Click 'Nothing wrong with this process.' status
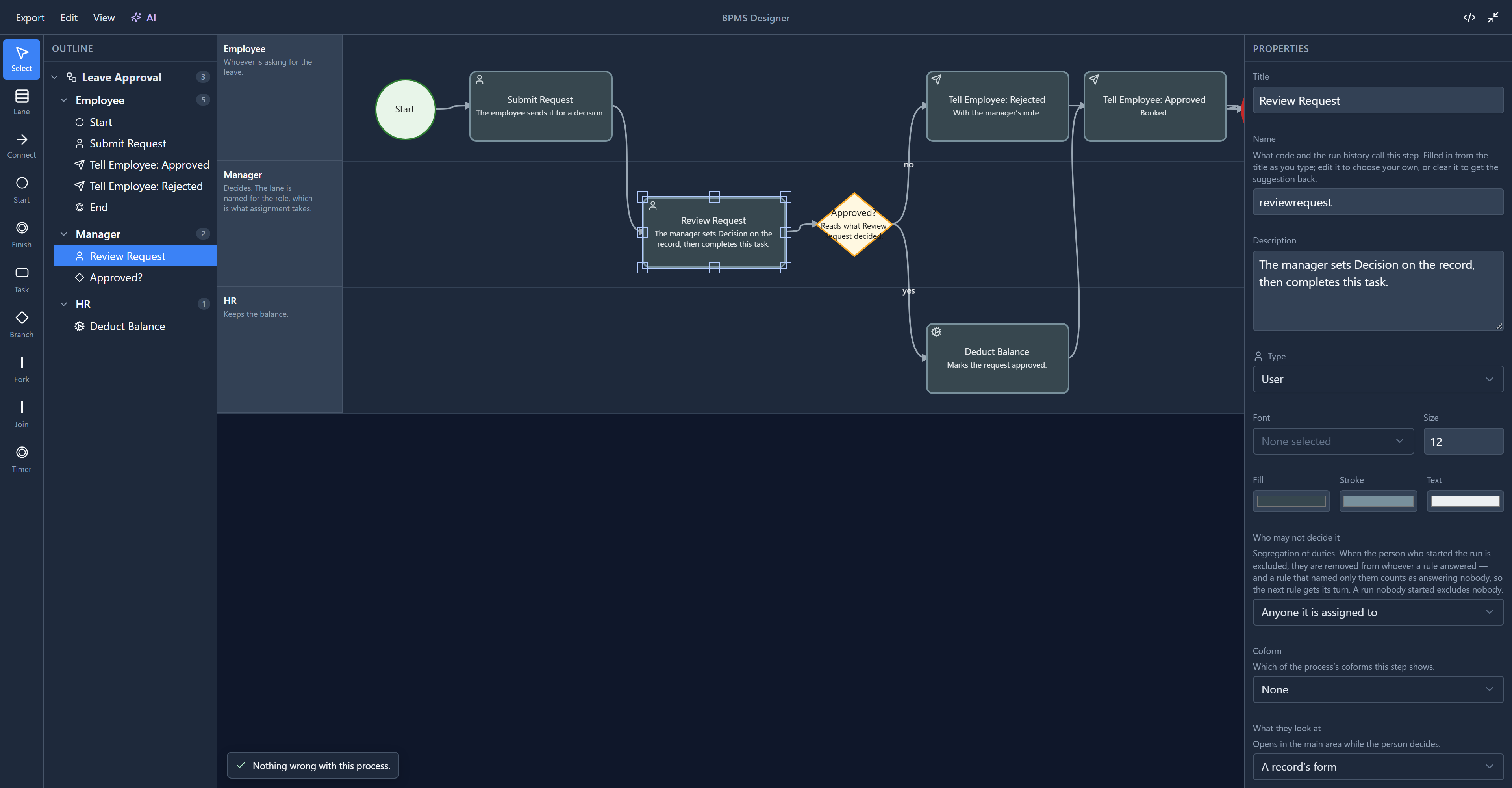 click(313, 765)
